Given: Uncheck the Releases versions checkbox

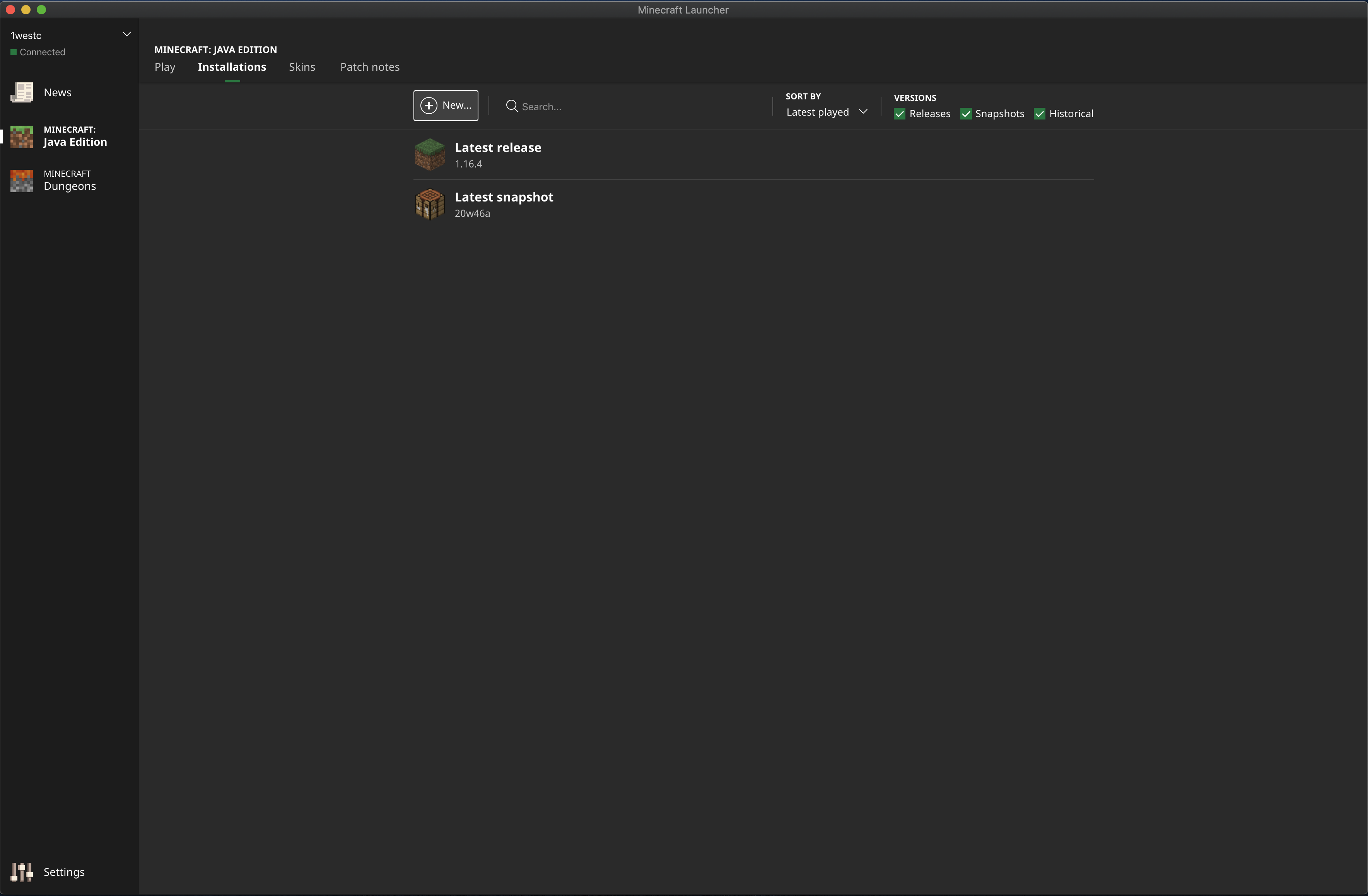Looking at the screenshot, I should coord(900,114).
